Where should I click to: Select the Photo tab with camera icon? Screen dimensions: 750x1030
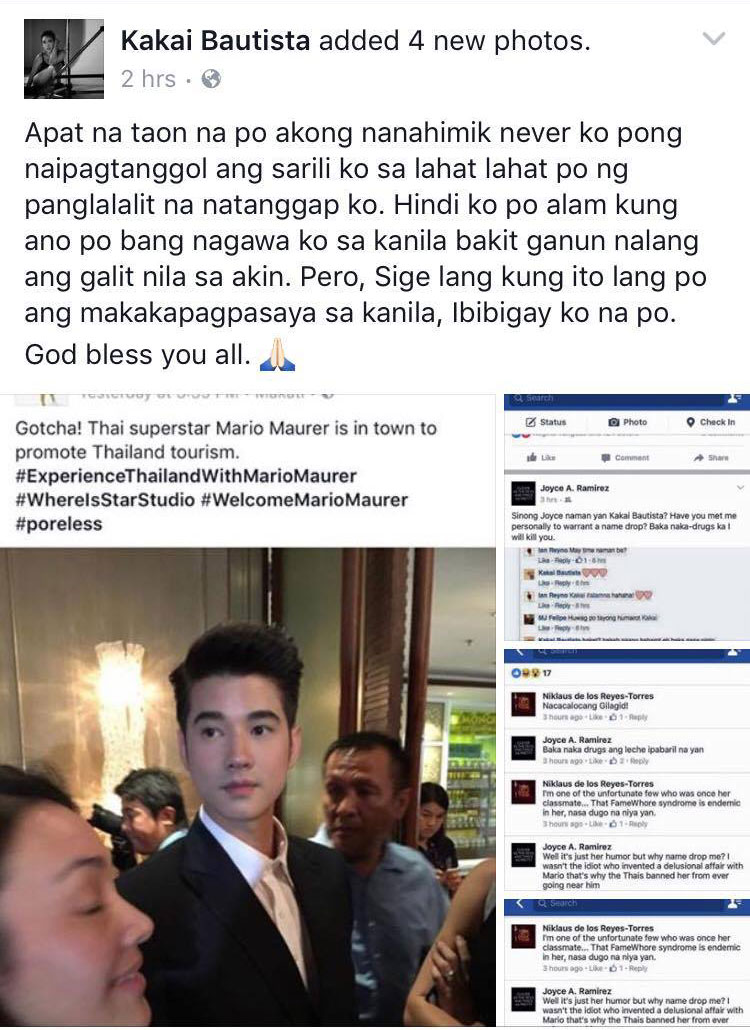click(628, 422)
